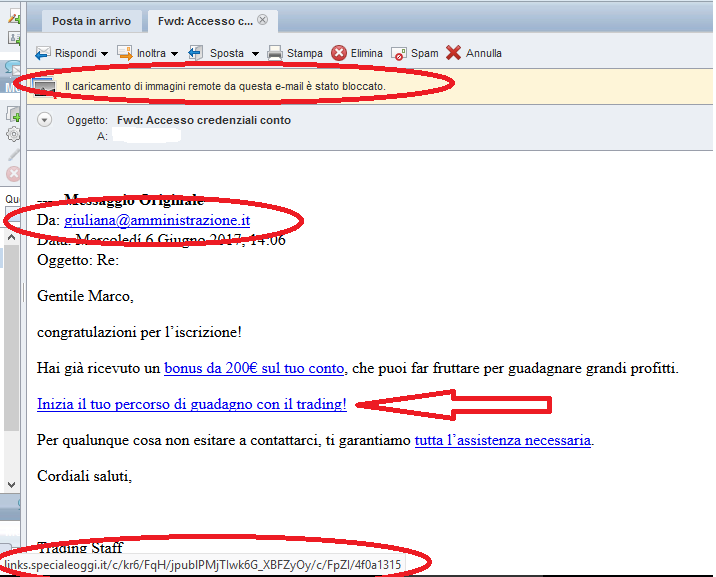Click the Sposta move icon
The height and width of the screenshot is (577, 716).
196,53
